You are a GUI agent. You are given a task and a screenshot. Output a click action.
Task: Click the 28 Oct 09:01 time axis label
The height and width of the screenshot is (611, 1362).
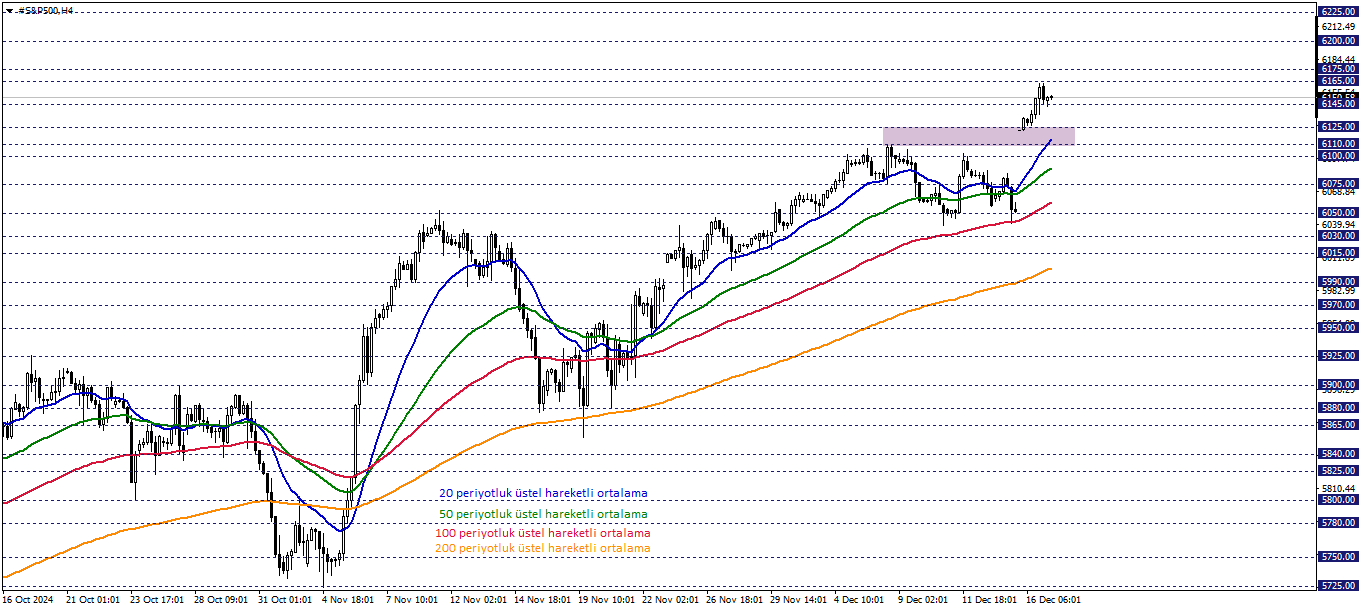point(221,600)
